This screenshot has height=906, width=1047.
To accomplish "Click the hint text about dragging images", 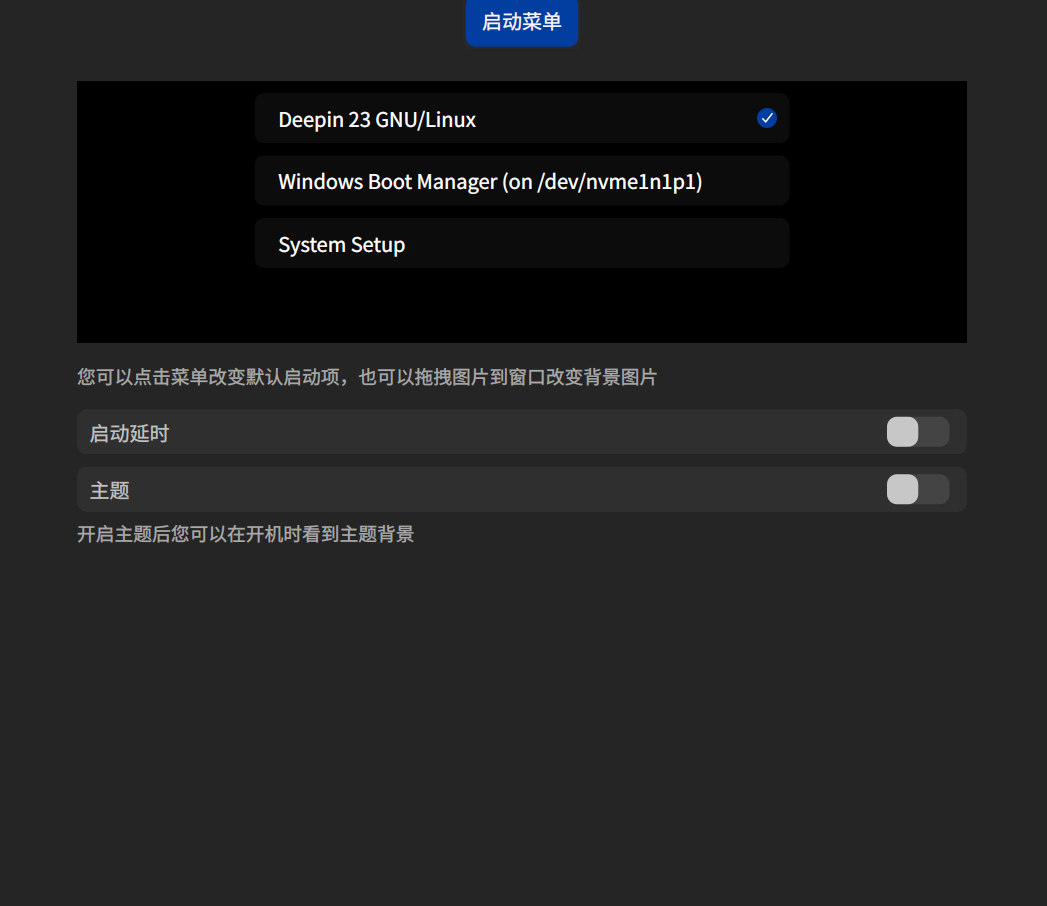I will click(x=366, y=377).
